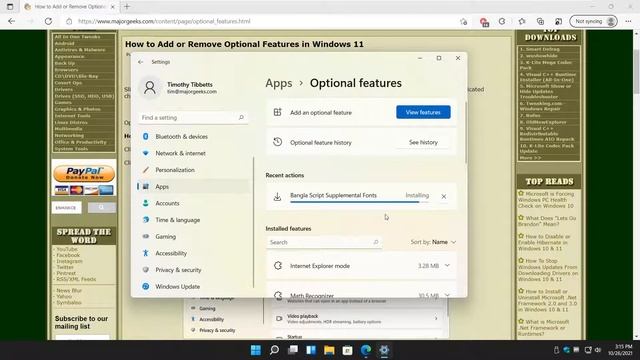Cancel Bangla Script Supplemental Fonts installation
The image size is (640, 360).
click(x=444, y=197)
